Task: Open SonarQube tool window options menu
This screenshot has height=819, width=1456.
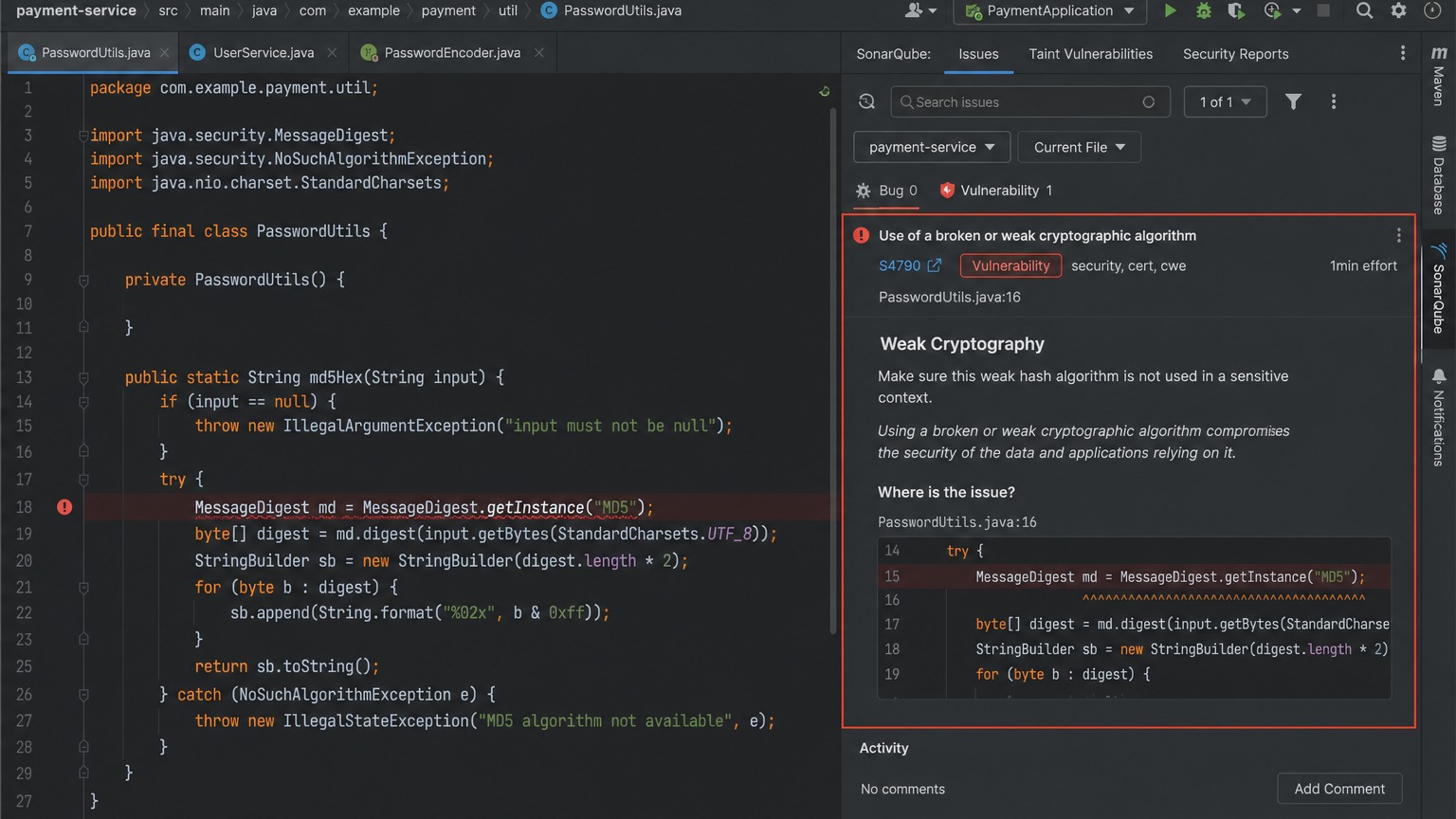Action: (1403, 53)
